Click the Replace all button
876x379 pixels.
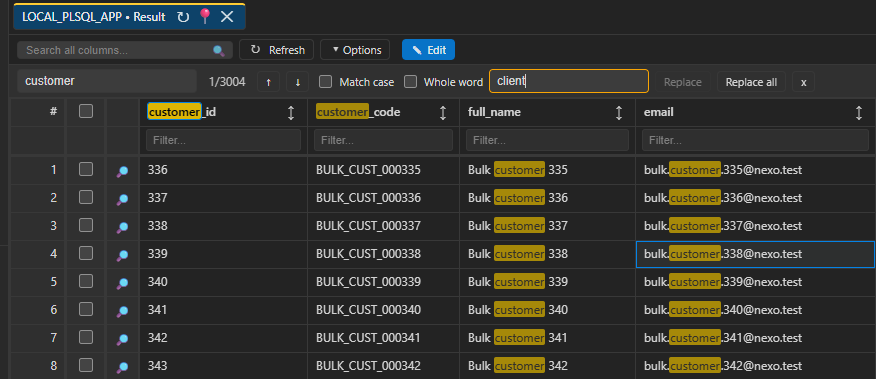(x=751, y=82)
